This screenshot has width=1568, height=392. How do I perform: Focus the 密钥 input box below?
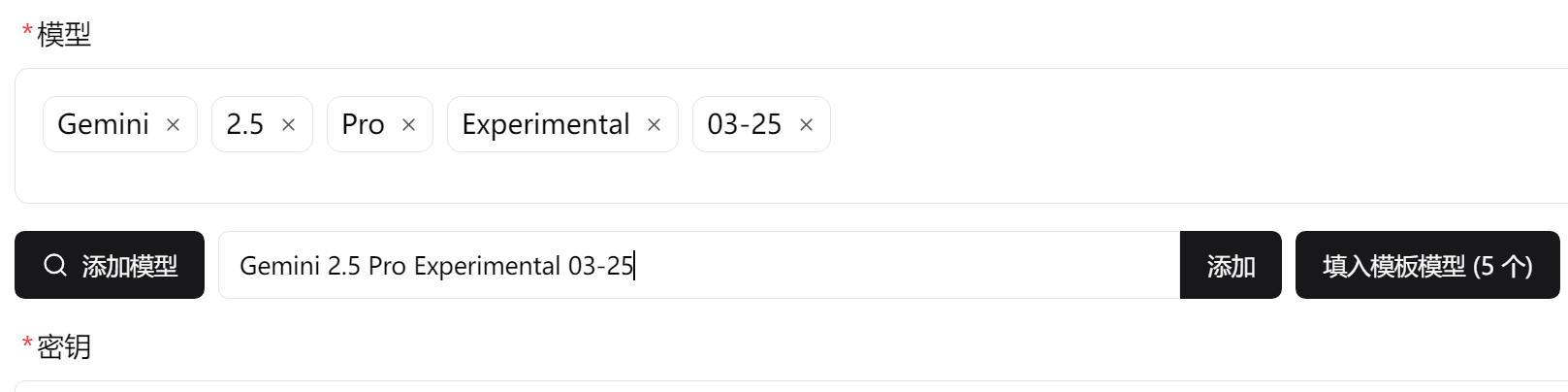(x=791, y=386)
